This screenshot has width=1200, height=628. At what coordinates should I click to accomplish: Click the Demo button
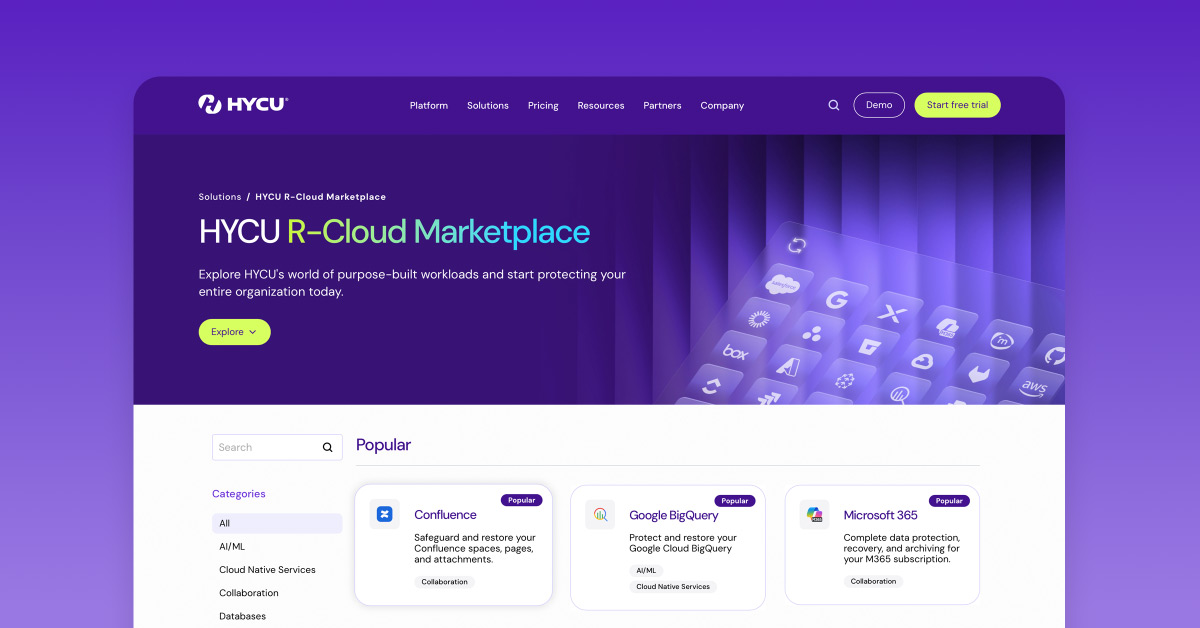879,105
